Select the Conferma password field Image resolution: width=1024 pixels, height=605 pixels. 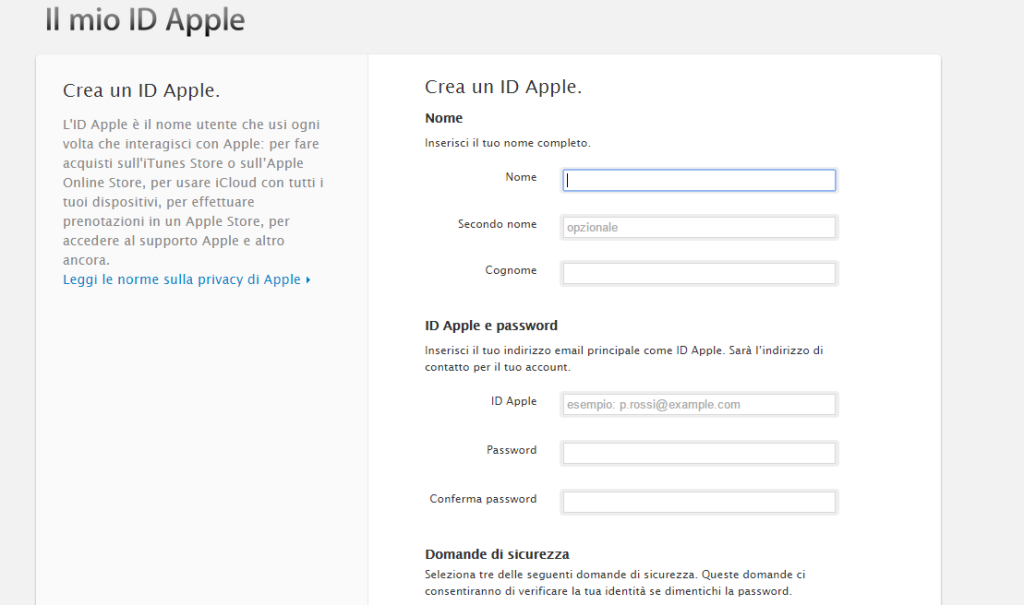698,501
